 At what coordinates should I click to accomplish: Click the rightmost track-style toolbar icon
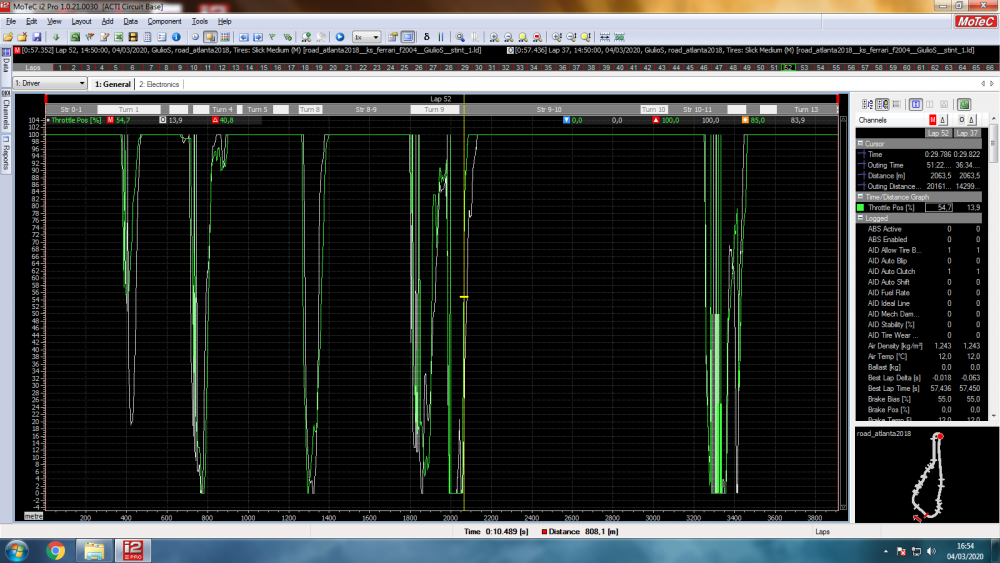click(619, 37)
